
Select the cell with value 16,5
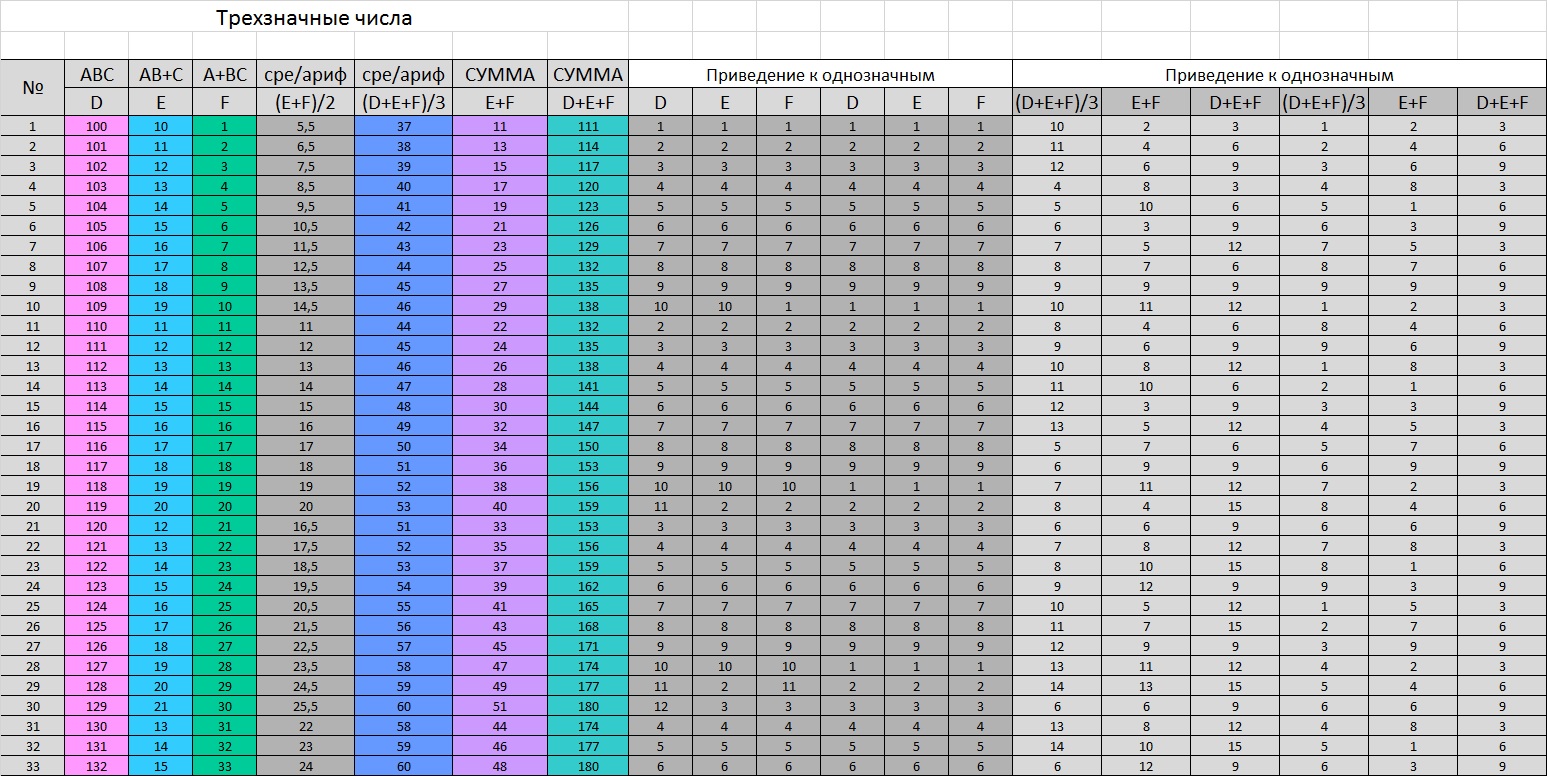[305, 527]
